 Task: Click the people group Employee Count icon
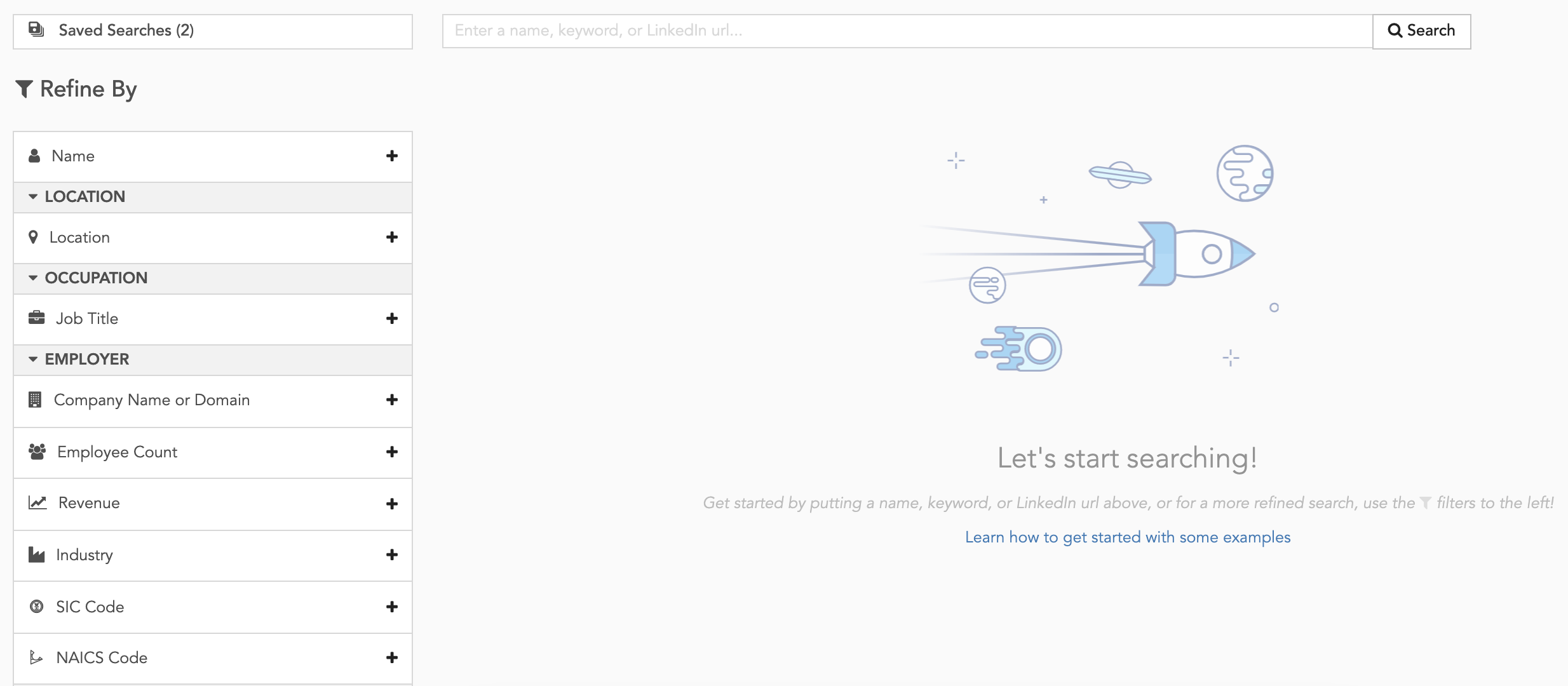pos(37,452)
